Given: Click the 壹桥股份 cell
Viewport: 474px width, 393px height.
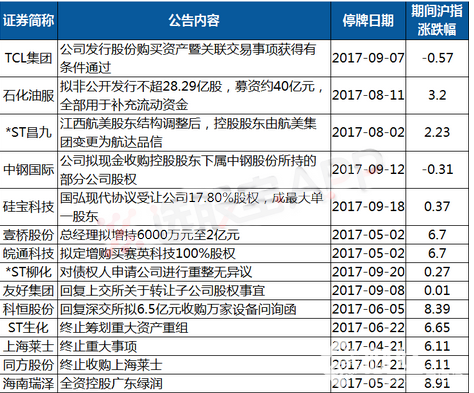Looking at the screenshot, I should (x=28, y=235).
